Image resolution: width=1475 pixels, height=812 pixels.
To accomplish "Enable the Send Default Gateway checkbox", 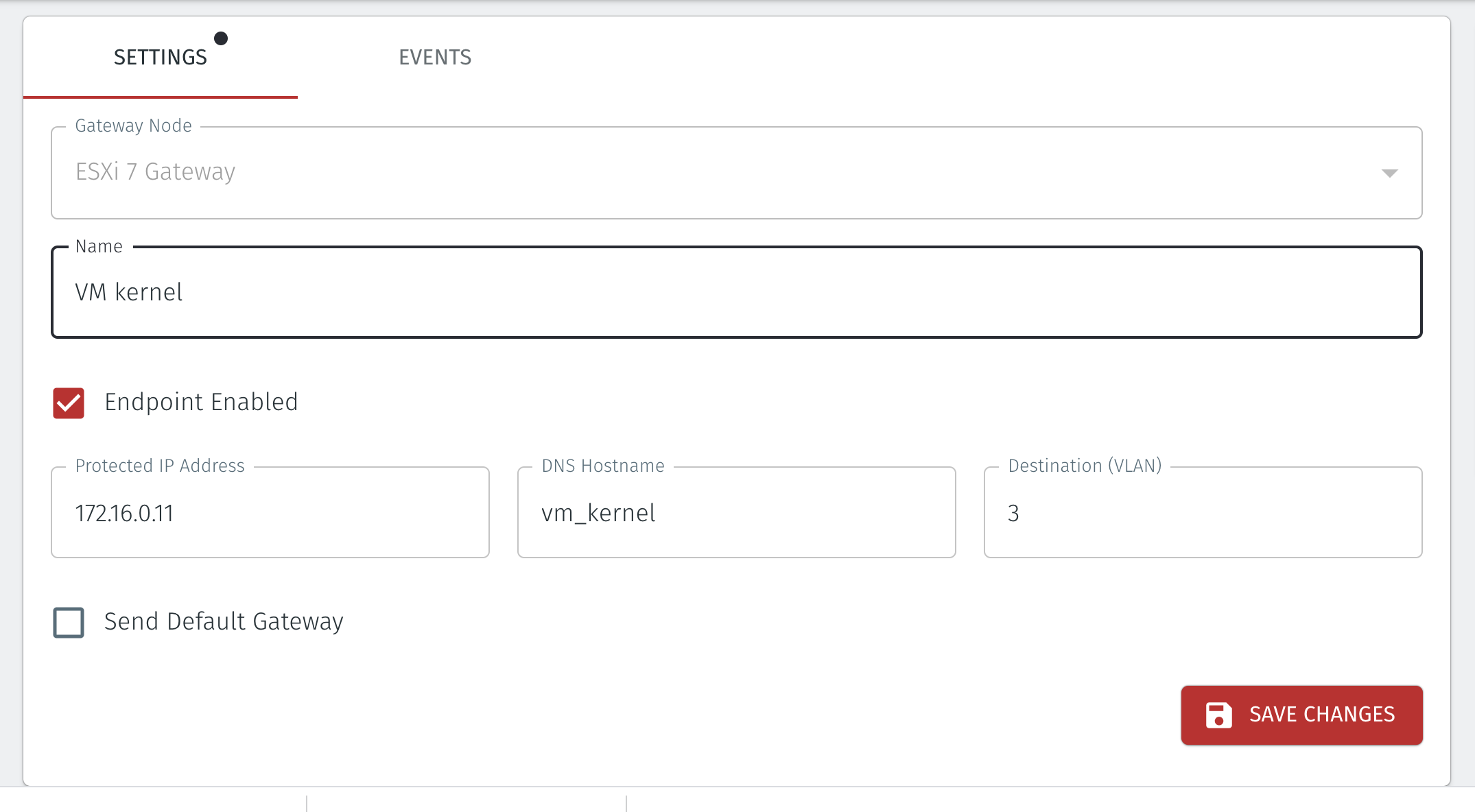I will click(67, 623).
